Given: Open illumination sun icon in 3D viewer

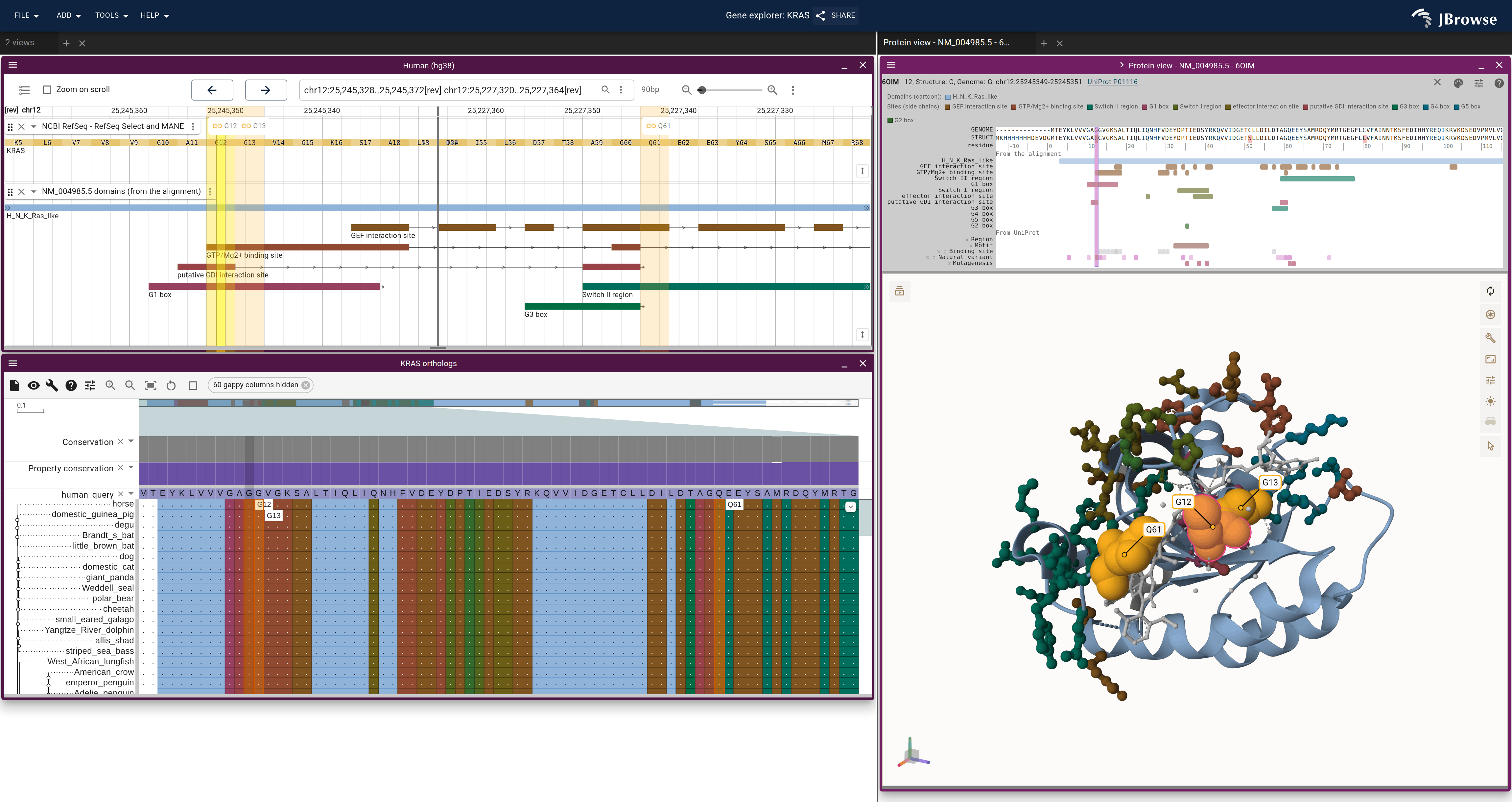Looking at the screenshot, I should [x=1490, y=402].
